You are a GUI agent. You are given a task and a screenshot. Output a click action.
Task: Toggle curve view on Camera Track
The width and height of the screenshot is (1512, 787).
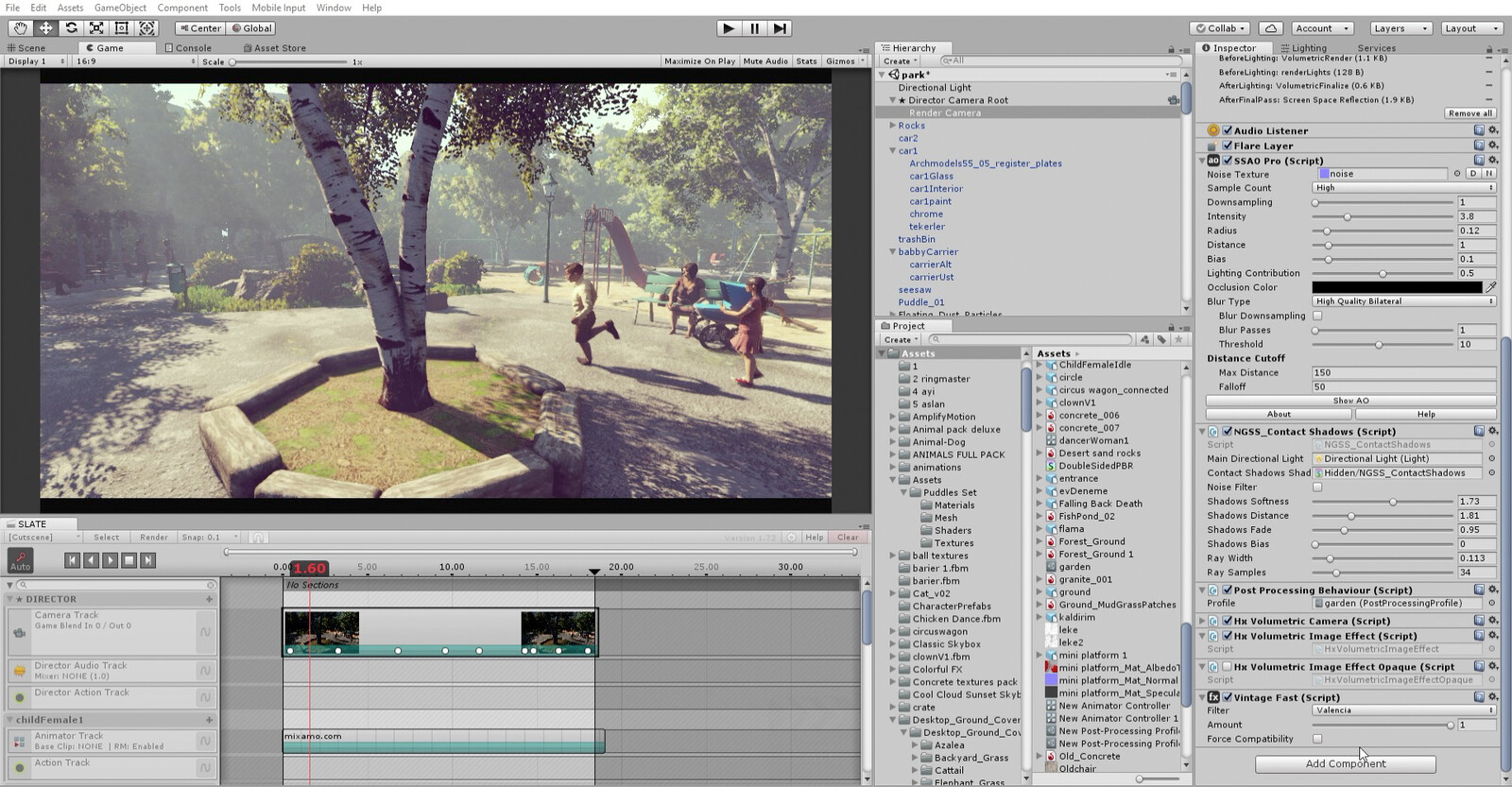204,632
